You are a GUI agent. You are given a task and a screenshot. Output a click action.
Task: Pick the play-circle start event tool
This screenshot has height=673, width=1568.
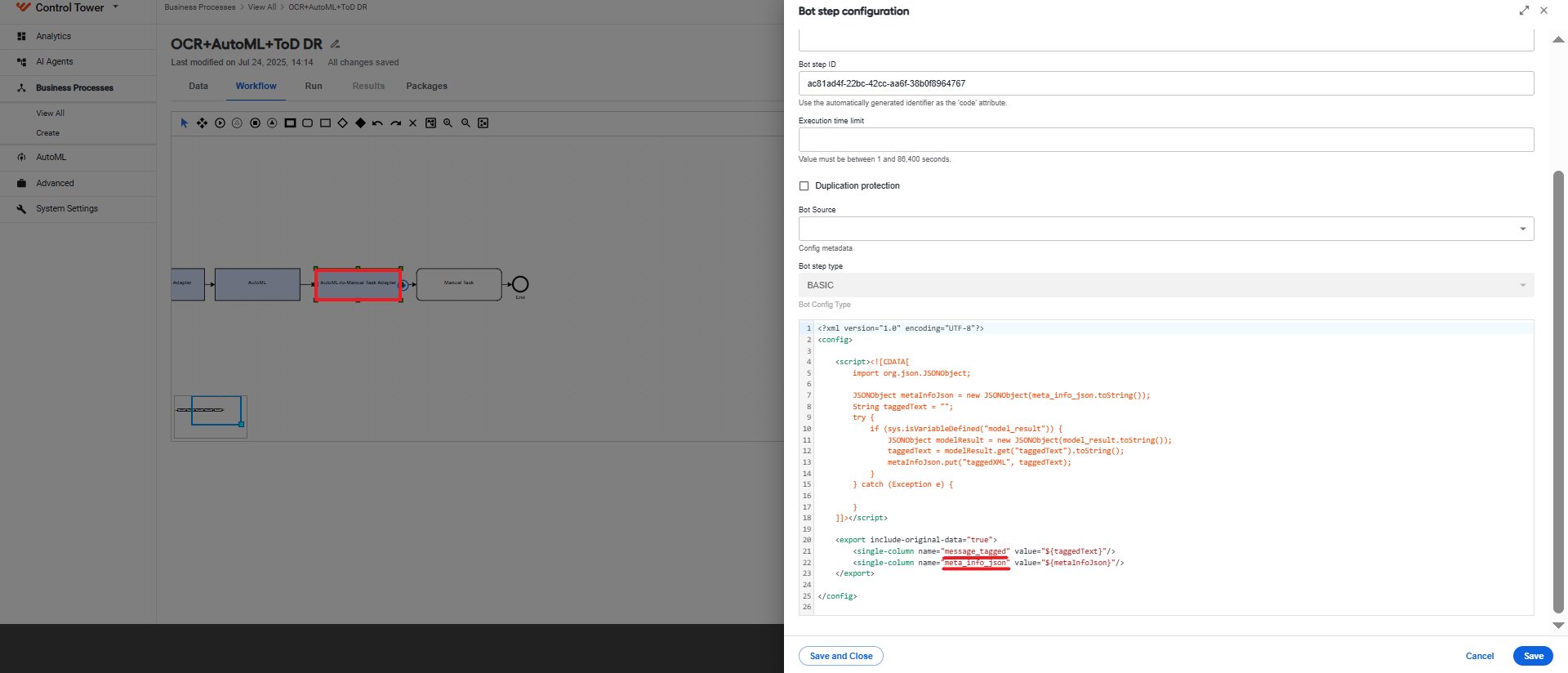[220, 123]
